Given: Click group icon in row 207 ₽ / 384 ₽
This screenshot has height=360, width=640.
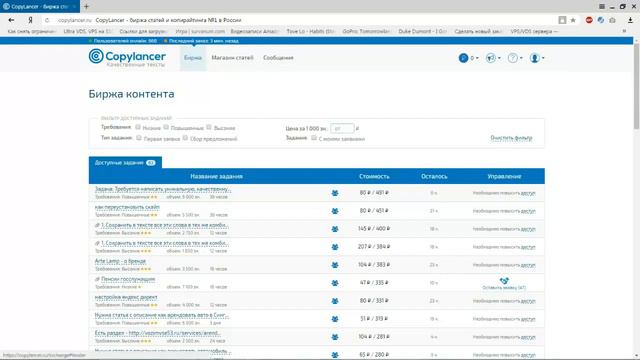Looking at the screenshot, I should click(x=335, y=247).
